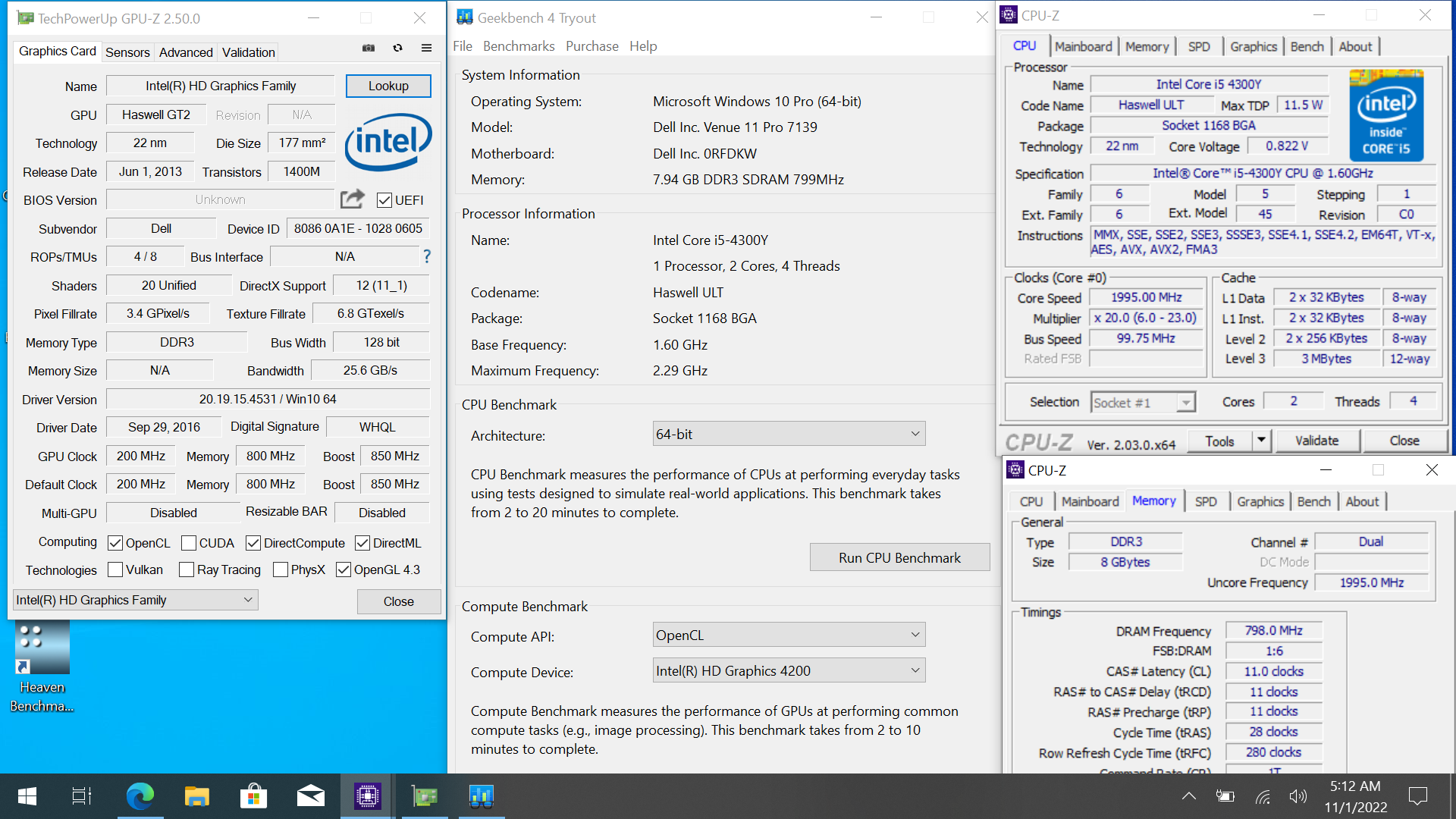Viewport: 1456px width, 819px height.
Task: Toggle the OpenCL checkbox
Action: 115,543
